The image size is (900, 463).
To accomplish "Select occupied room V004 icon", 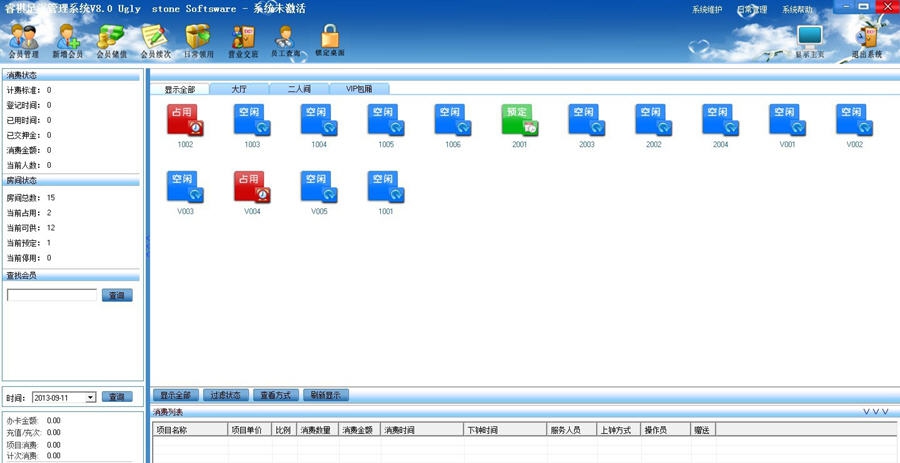I will 252,188.
